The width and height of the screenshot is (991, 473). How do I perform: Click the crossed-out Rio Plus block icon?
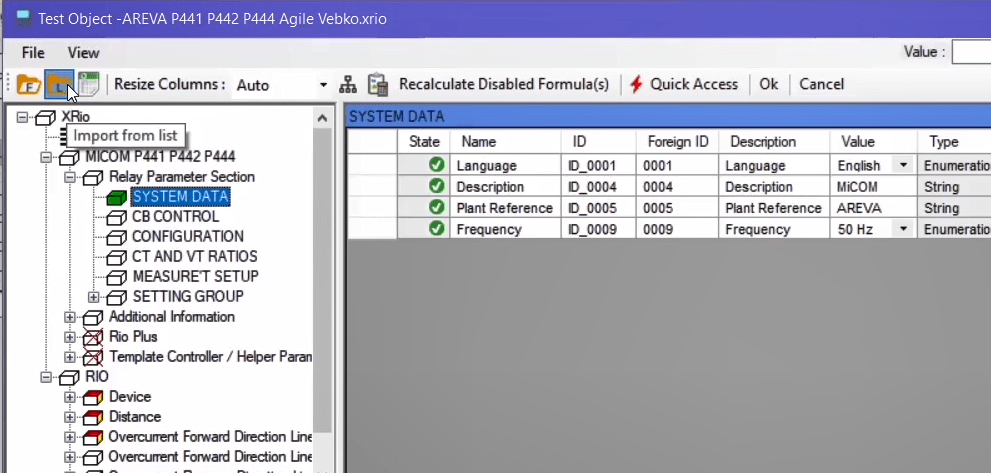click(x=93, y=337)
